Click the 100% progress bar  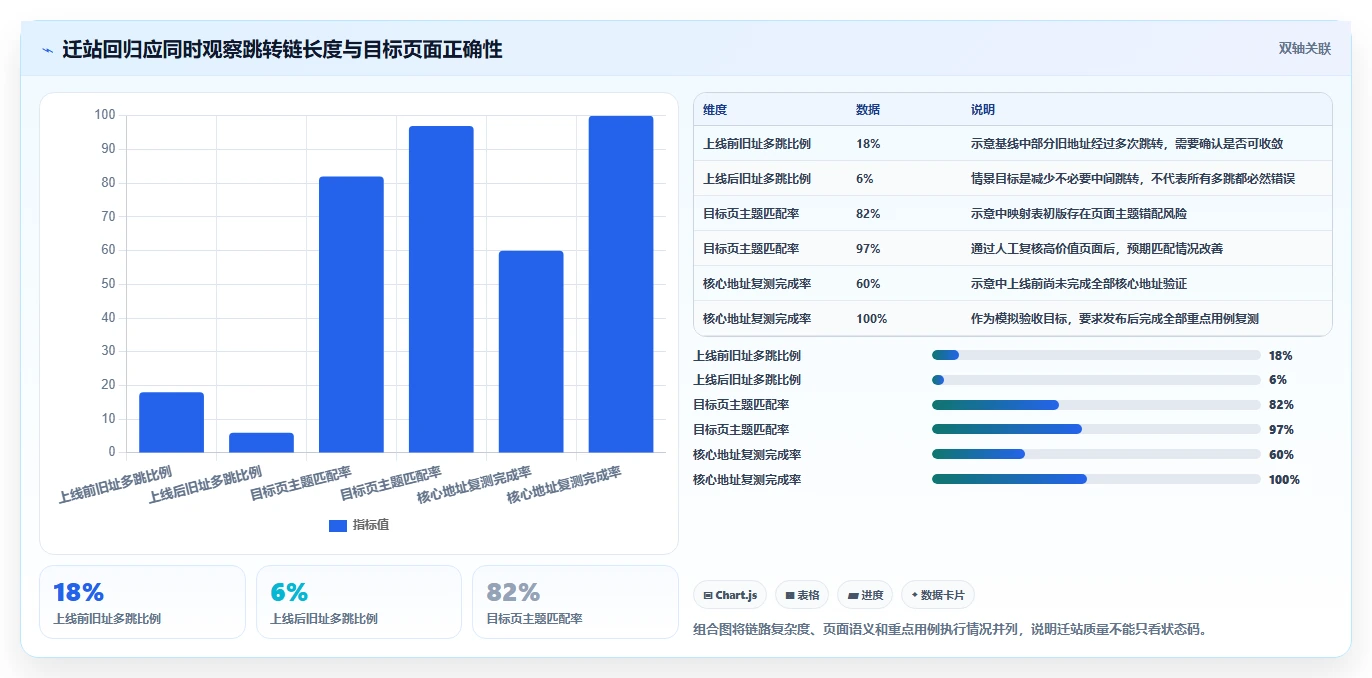tap(1096, 479)
